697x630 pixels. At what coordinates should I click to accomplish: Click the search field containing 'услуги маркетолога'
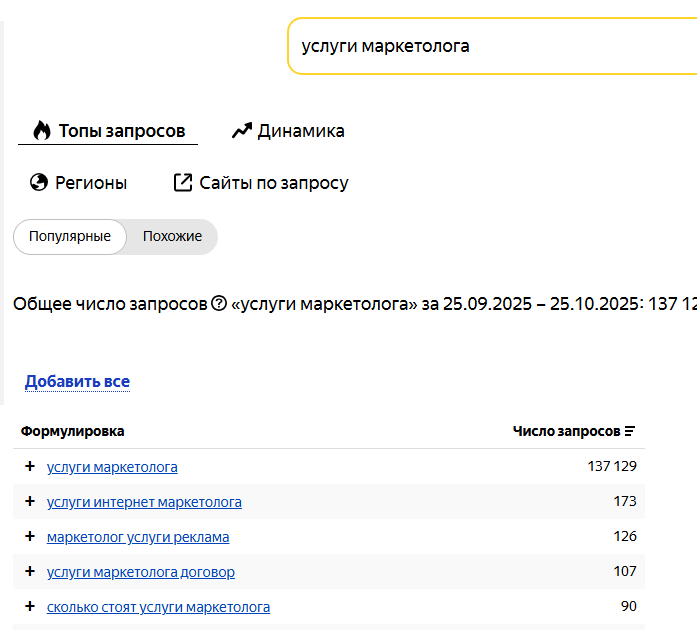pos(490,46)
